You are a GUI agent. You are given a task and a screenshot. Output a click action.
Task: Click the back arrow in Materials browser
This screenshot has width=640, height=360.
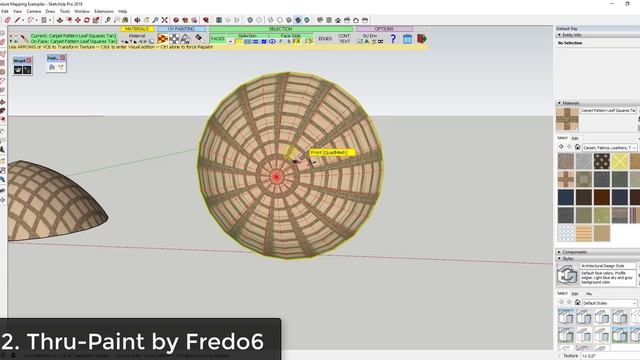click(561, 147)
